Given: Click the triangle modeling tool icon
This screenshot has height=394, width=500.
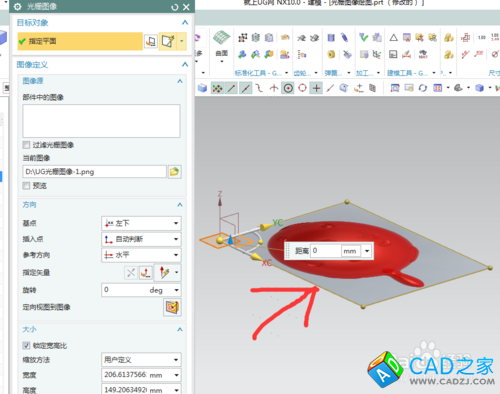Looking at the screenshot, I should coord(394,37).
